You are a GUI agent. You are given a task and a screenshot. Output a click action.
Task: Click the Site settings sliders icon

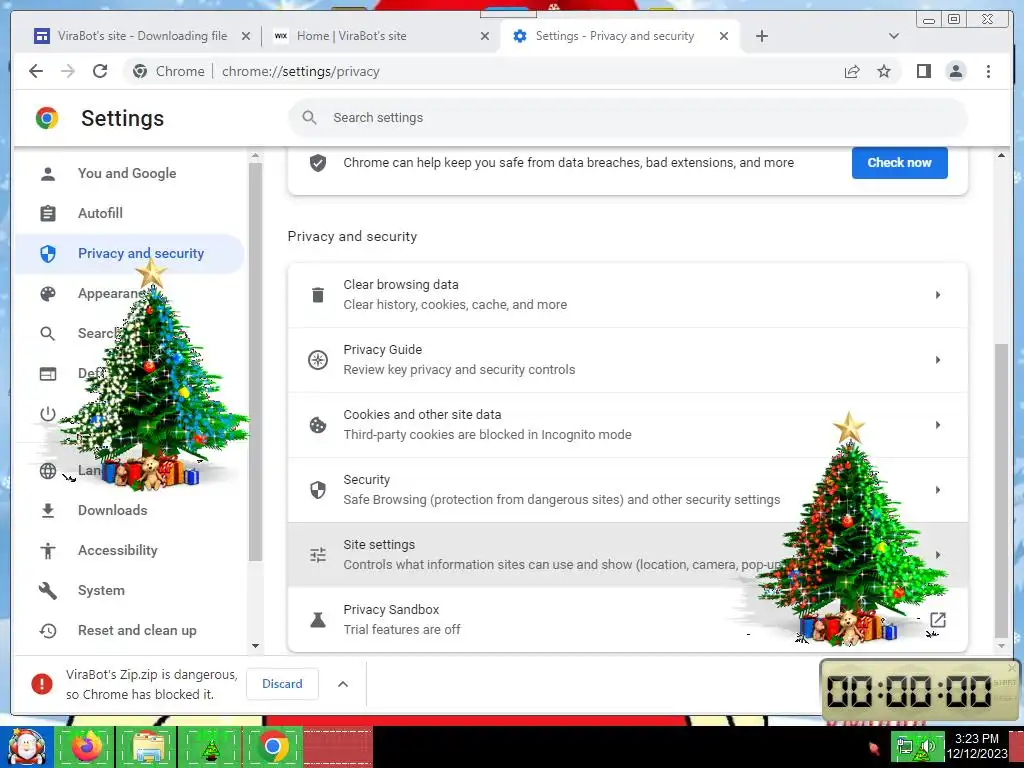[x=318, y=555]
